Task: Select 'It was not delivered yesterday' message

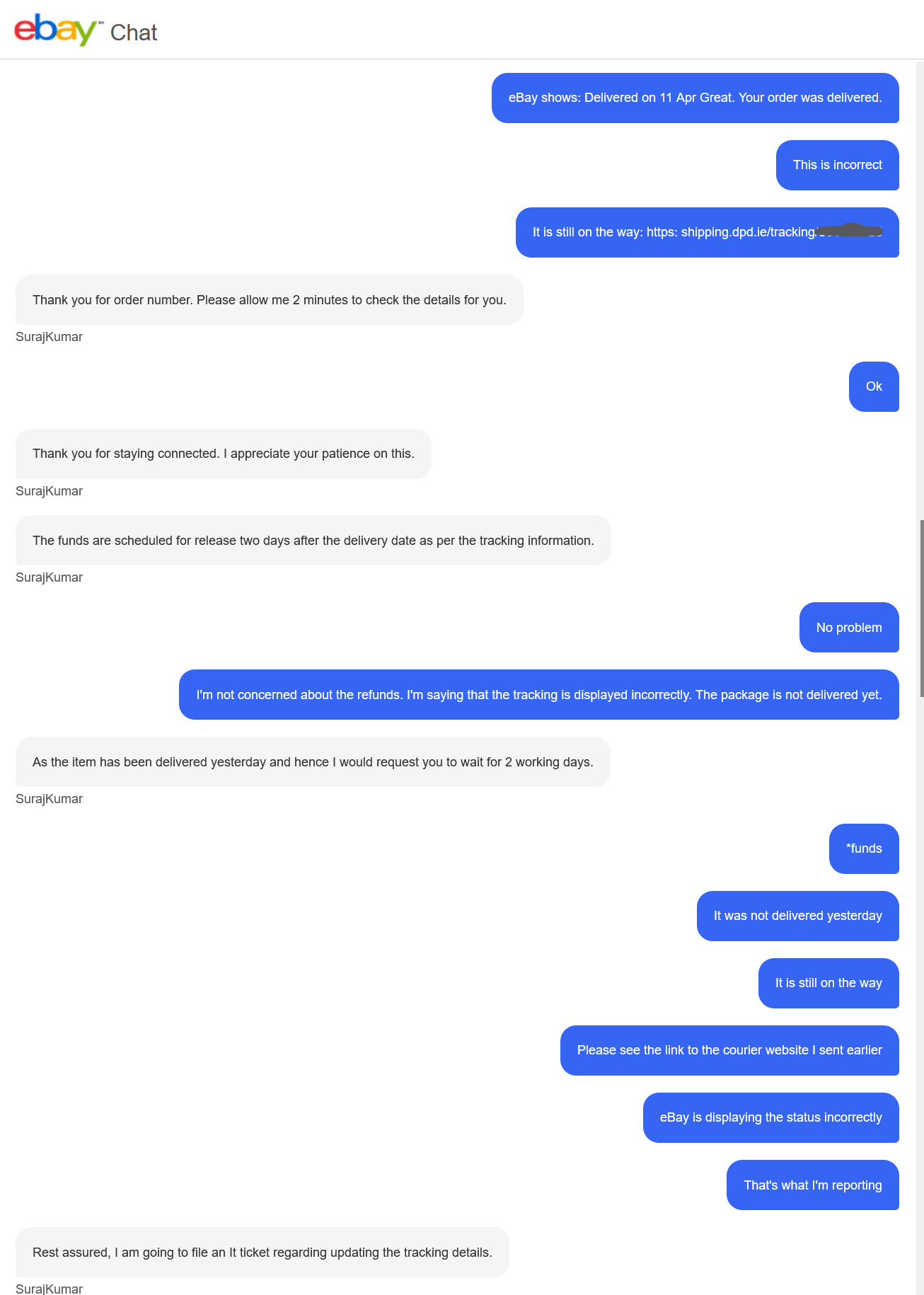Action: coord(798,916)
